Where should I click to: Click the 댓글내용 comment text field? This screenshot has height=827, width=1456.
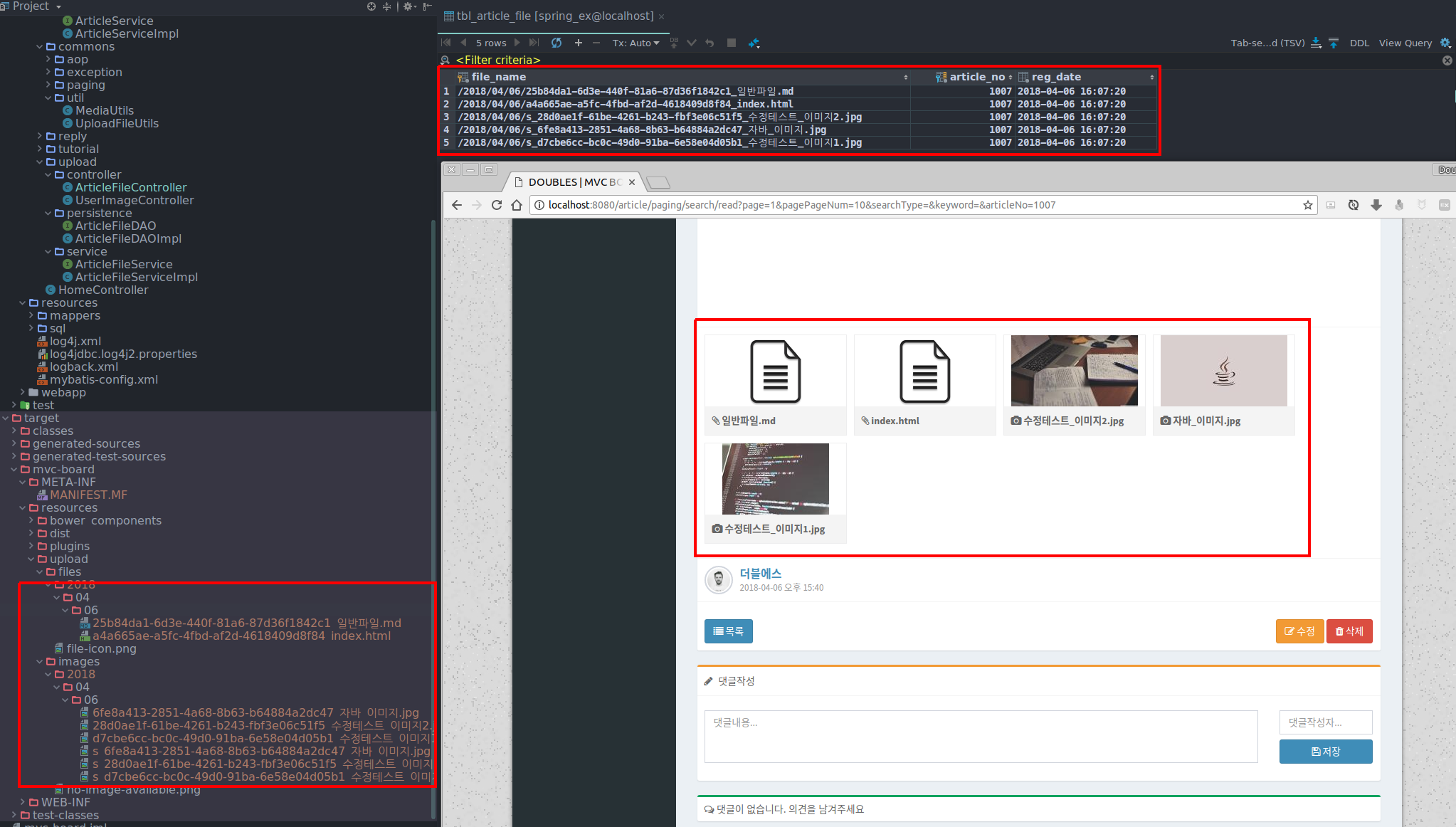[981, 736]
